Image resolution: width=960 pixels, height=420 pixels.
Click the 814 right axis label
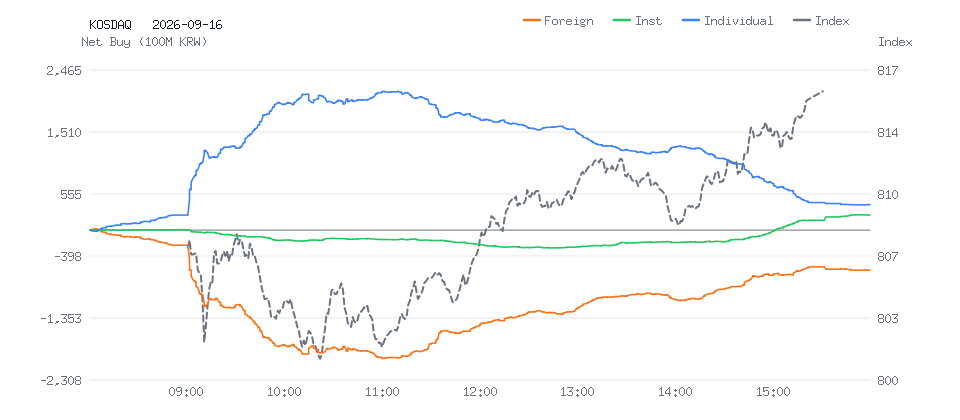point(888,133)
